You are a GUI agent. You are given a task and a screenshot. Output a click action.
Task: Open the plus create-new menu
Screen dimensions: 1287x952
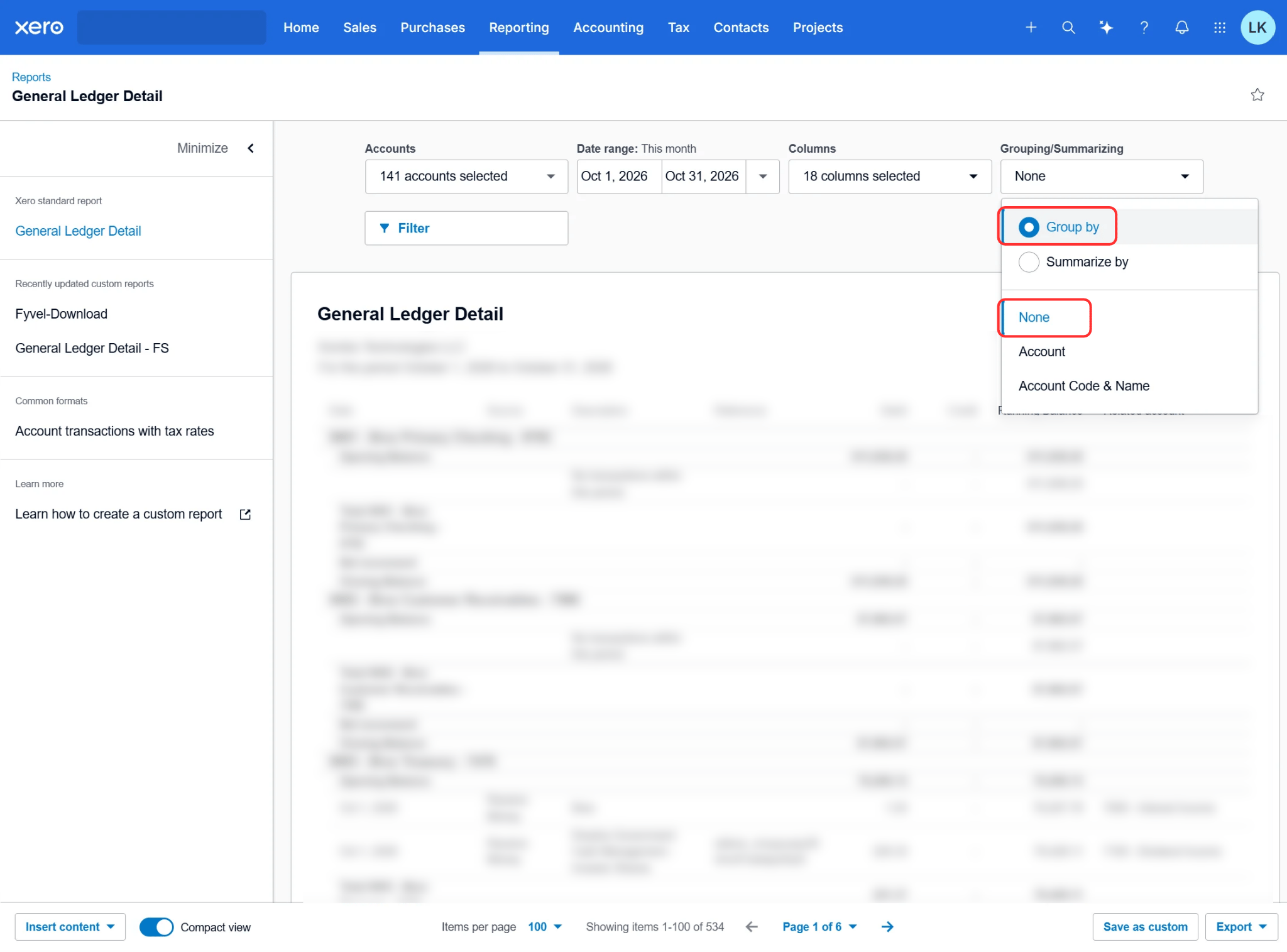click(1031, 28)
